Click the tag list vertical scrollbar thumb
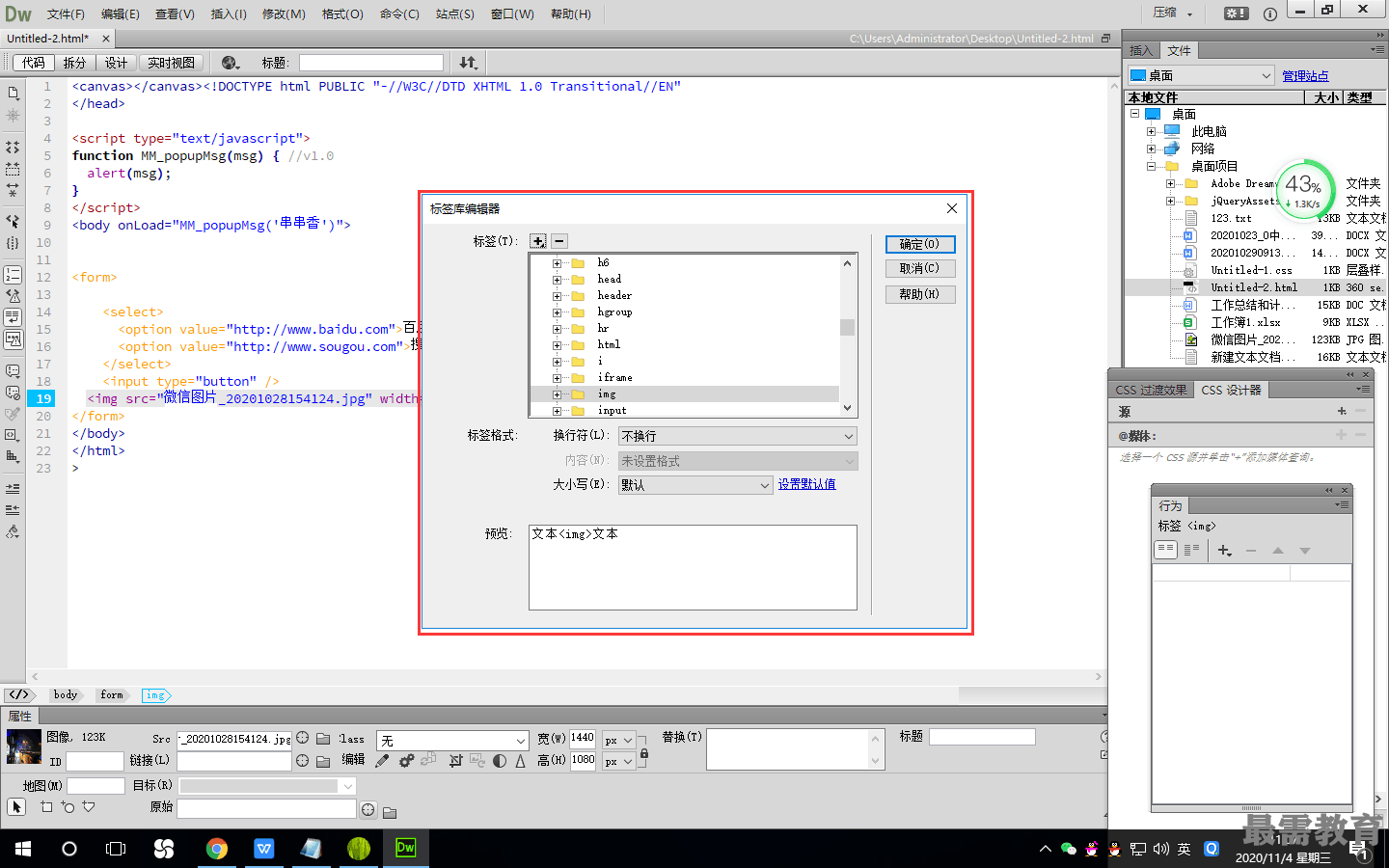Viewport: 1389px width, 868px height. (847, 327)
